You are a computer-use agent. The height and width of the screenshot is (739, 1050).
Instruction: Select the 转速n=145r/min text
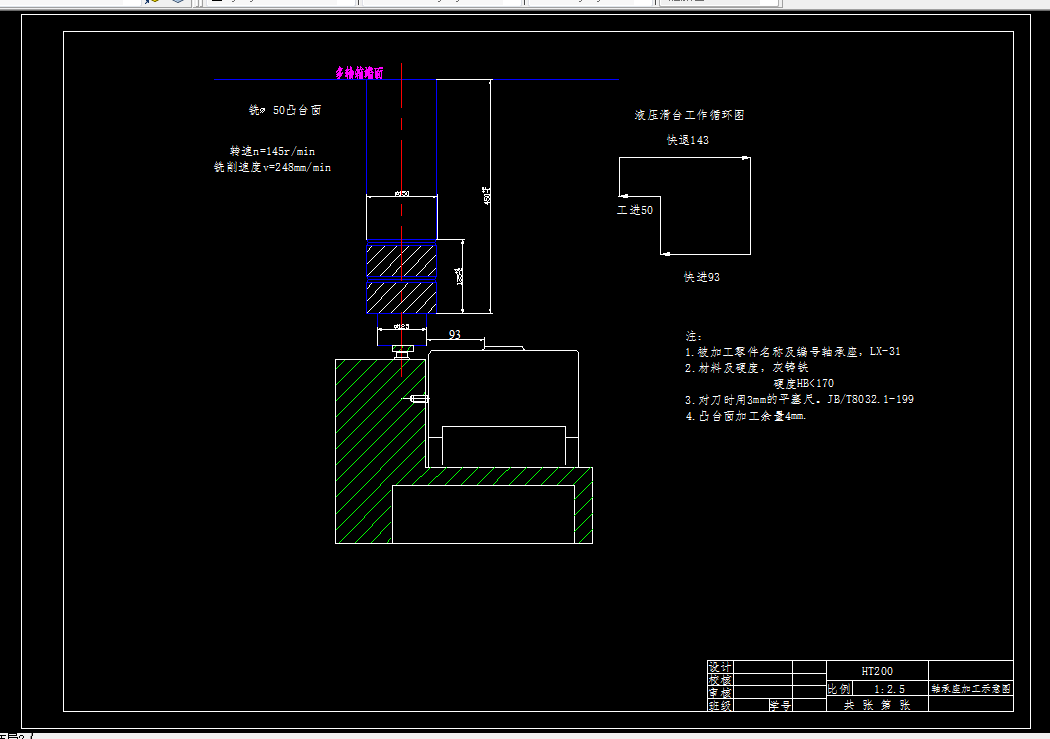pyautogui.click(x=273, y=151)
